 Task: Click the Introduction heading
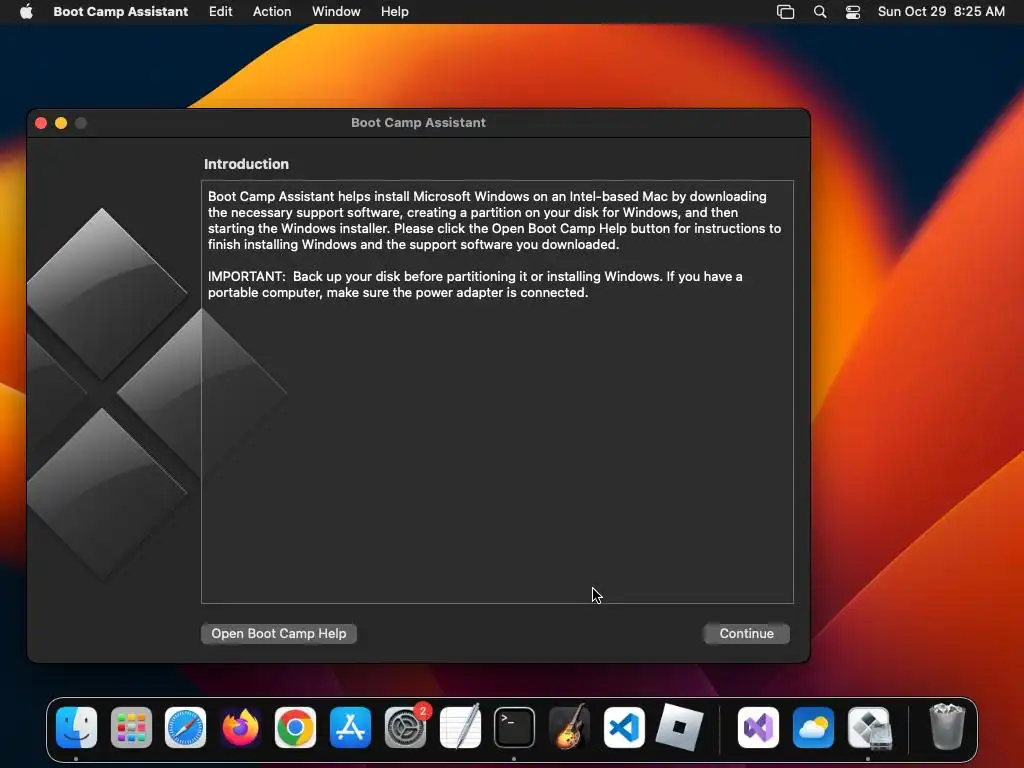246,164
